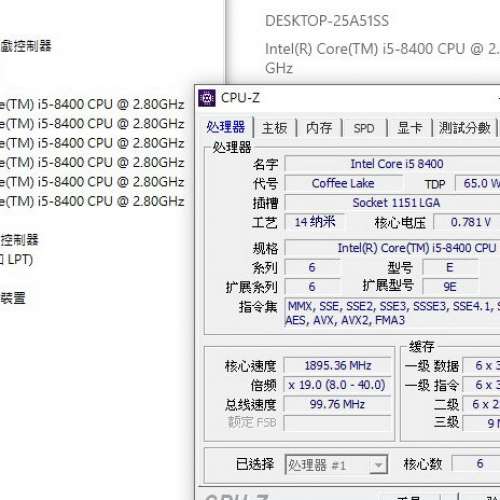Viewport: 500px width, 500px height.
Task: Click the 规格 specification field
Action: [x=393, y=248]
